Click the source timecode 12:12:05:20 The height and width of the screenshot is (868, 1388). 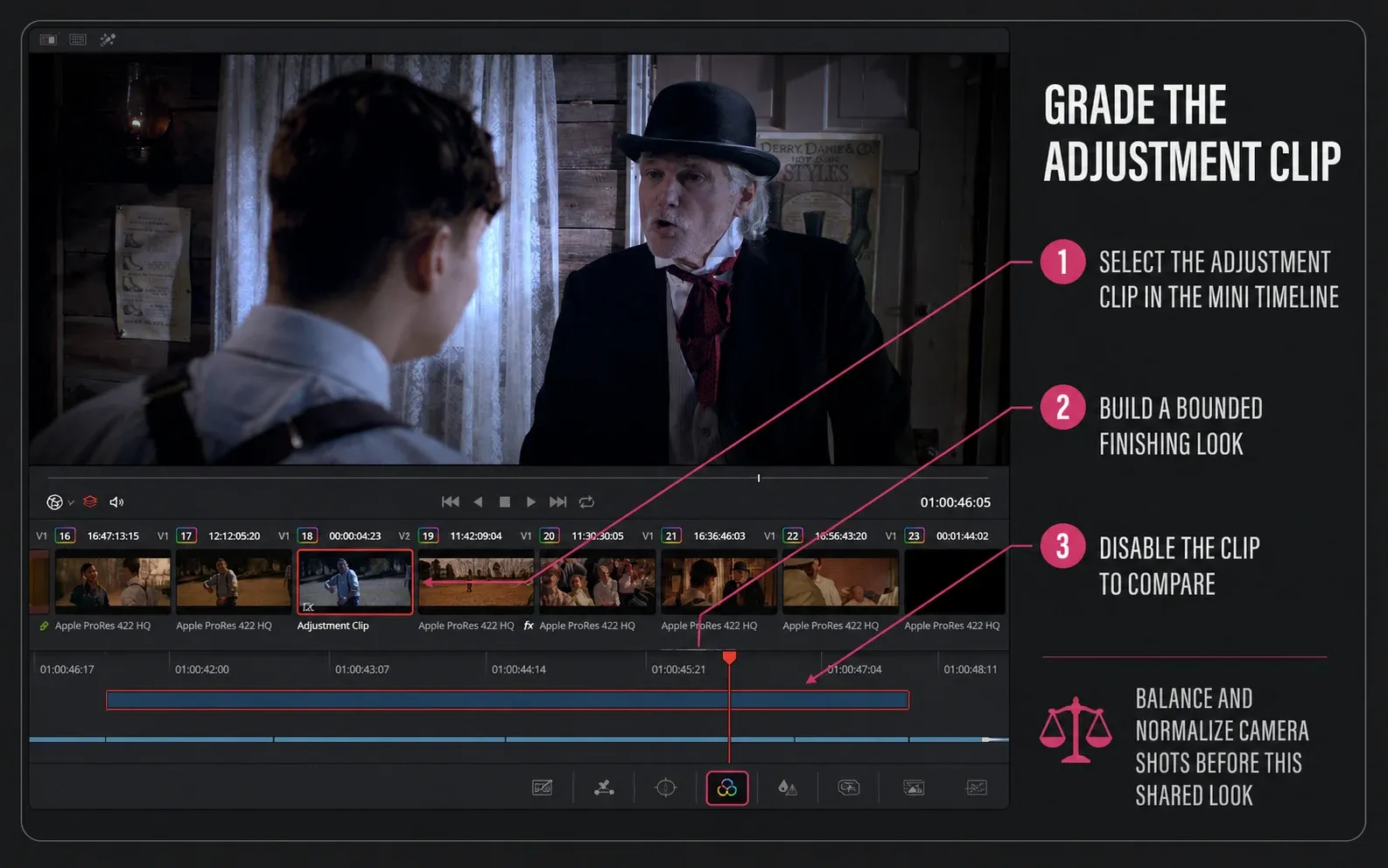click(x=234, y=535)
